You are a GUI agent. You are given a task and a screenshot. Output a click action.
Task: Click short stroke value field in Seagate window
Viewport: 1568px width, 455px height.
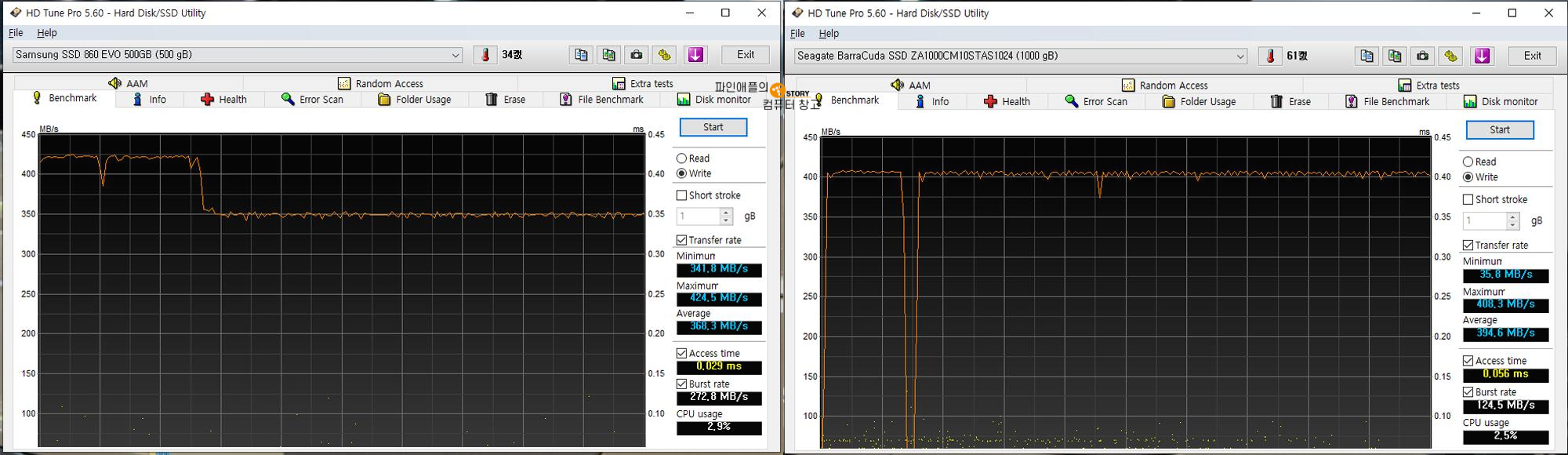(x=1485, y=221)
